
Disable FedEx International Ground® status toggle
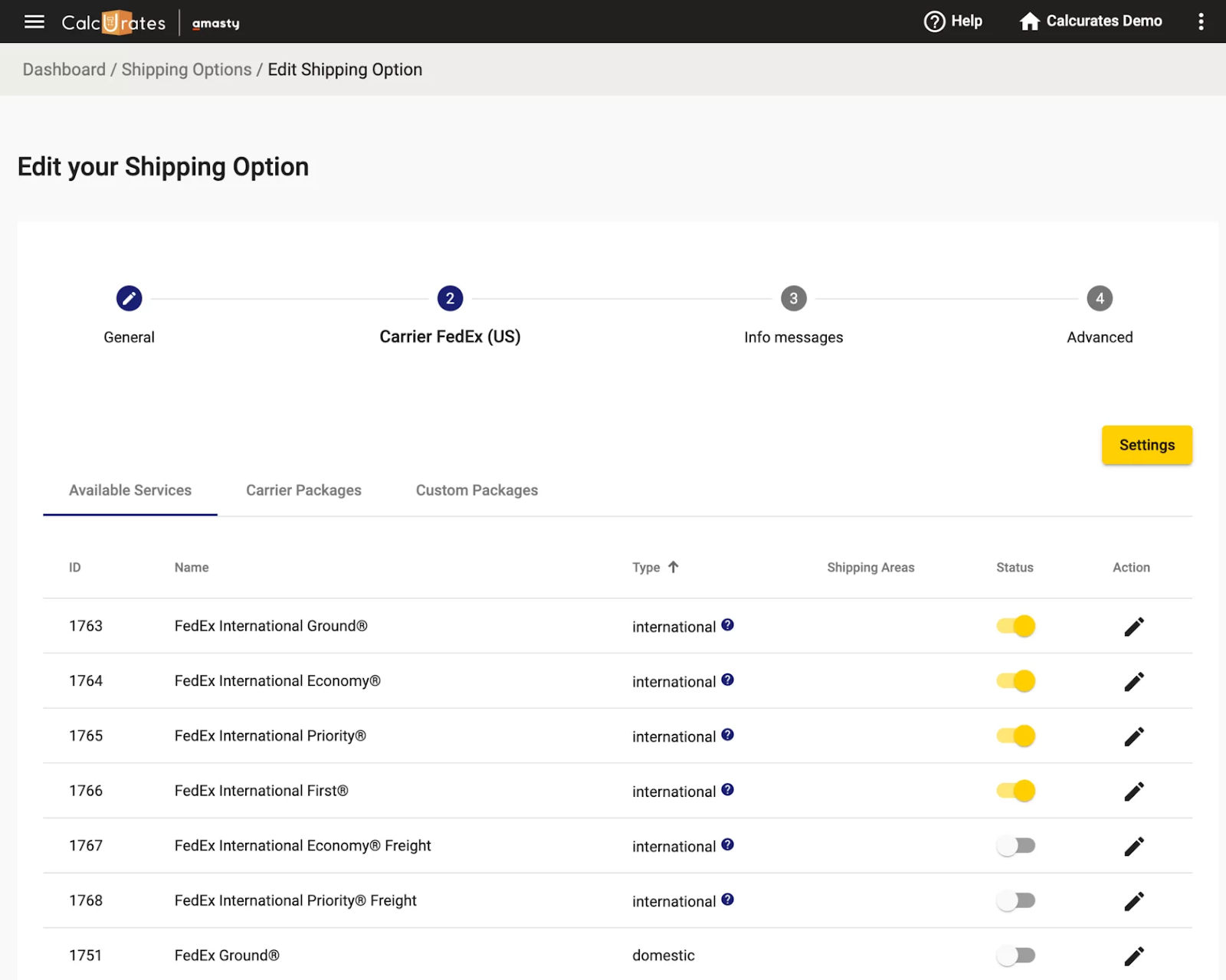coord(1015,626)
